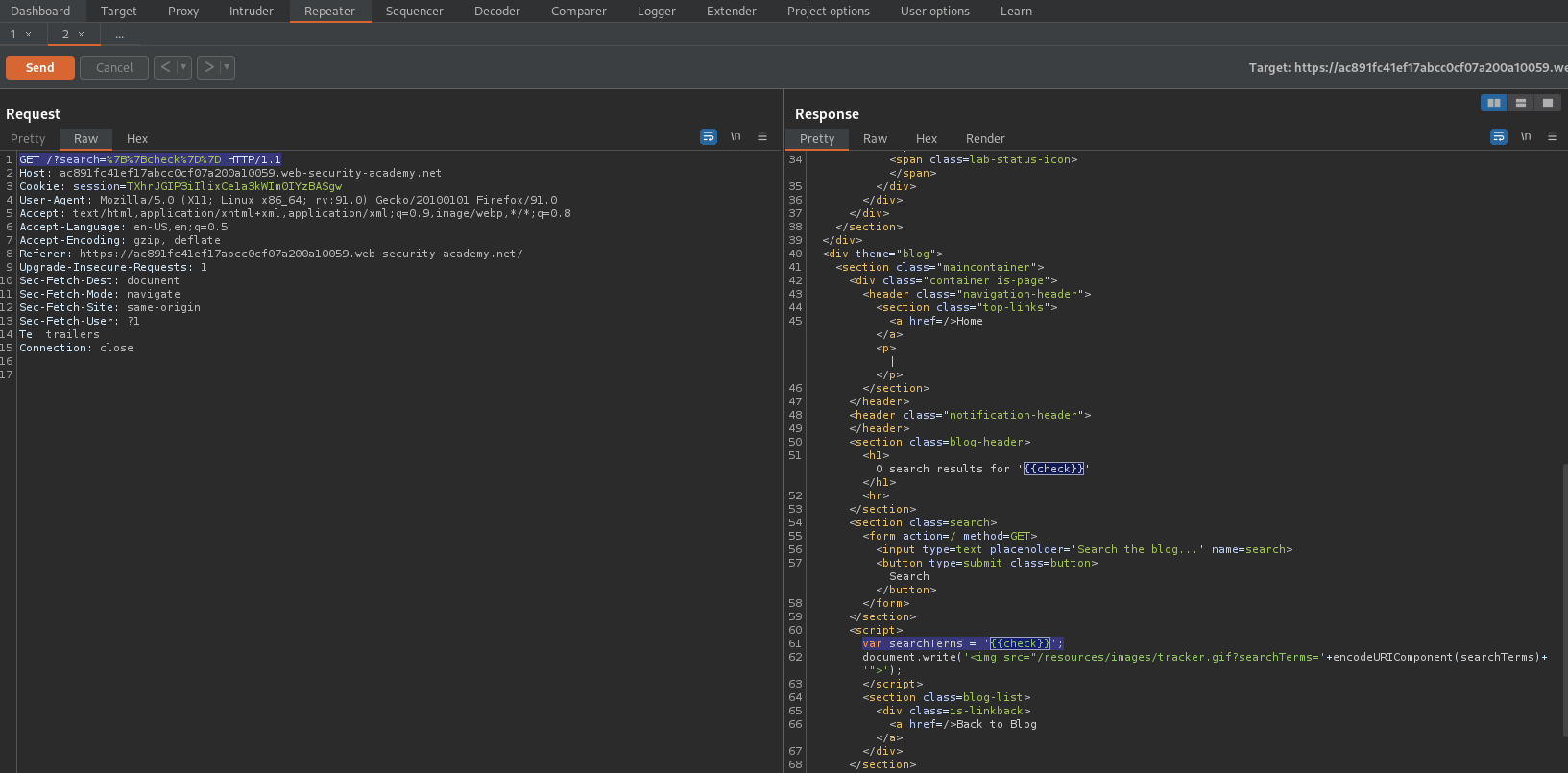Screen dimensions: 1568x773
Task: Add a new Repeater tab via ellipsis
Action: [120, 35]
